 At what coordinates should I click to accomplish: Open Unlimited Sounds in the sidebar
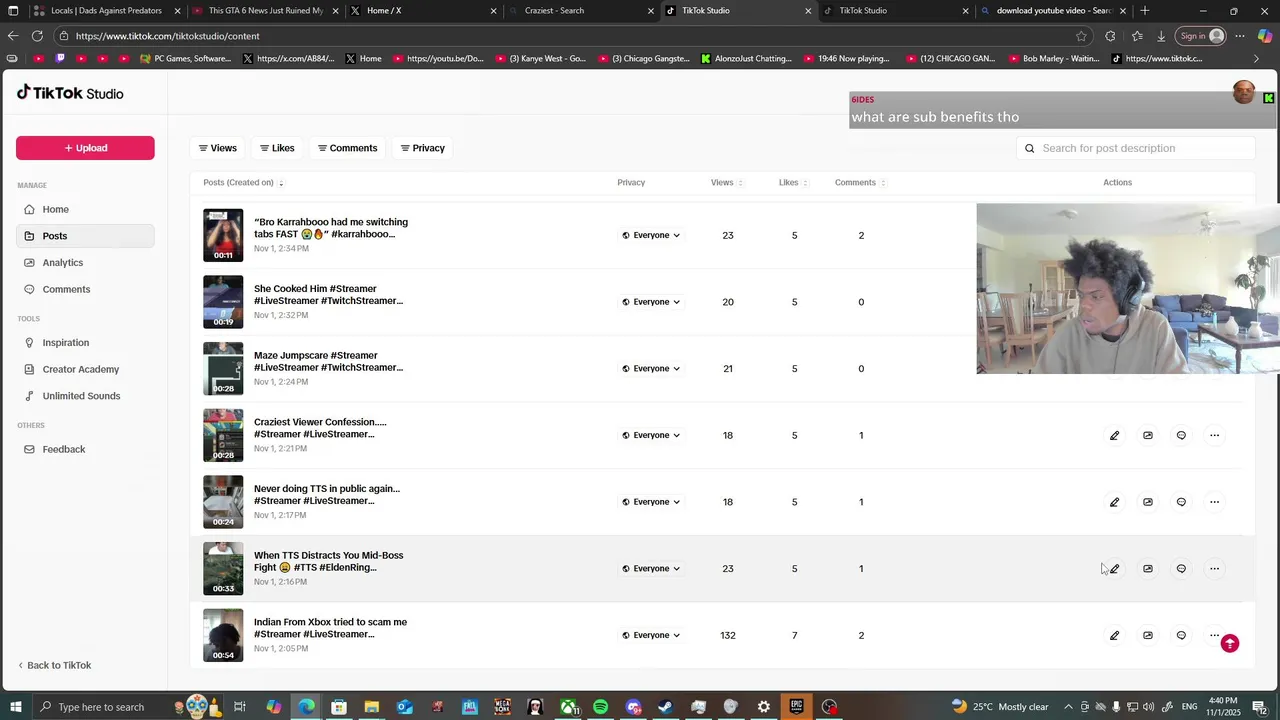85,396
